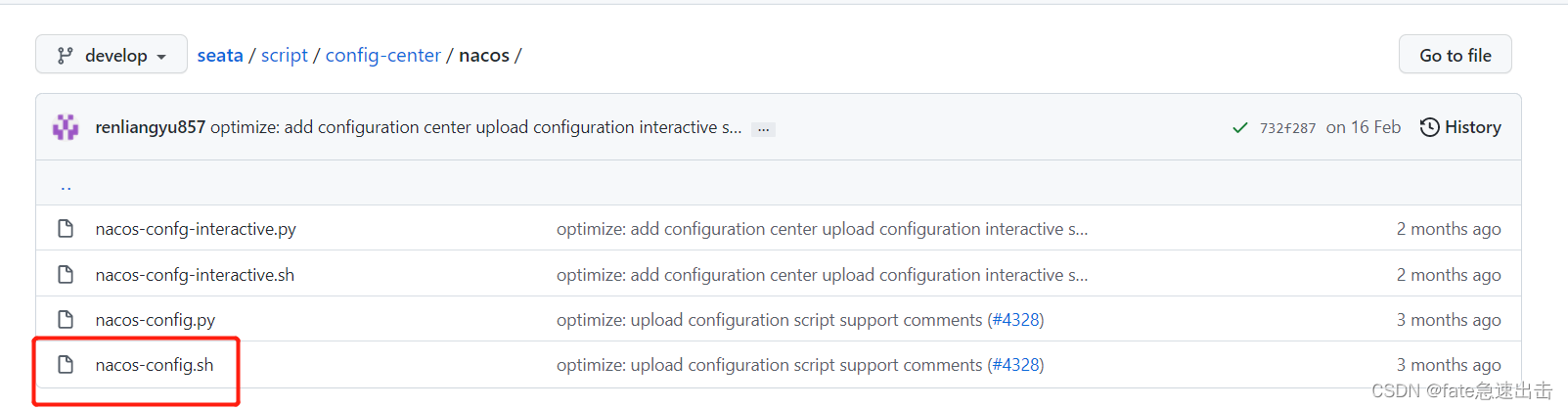
Task: Click file icon beside nacos-config.py
Action: pyautogui.click(x=66, y=320)
